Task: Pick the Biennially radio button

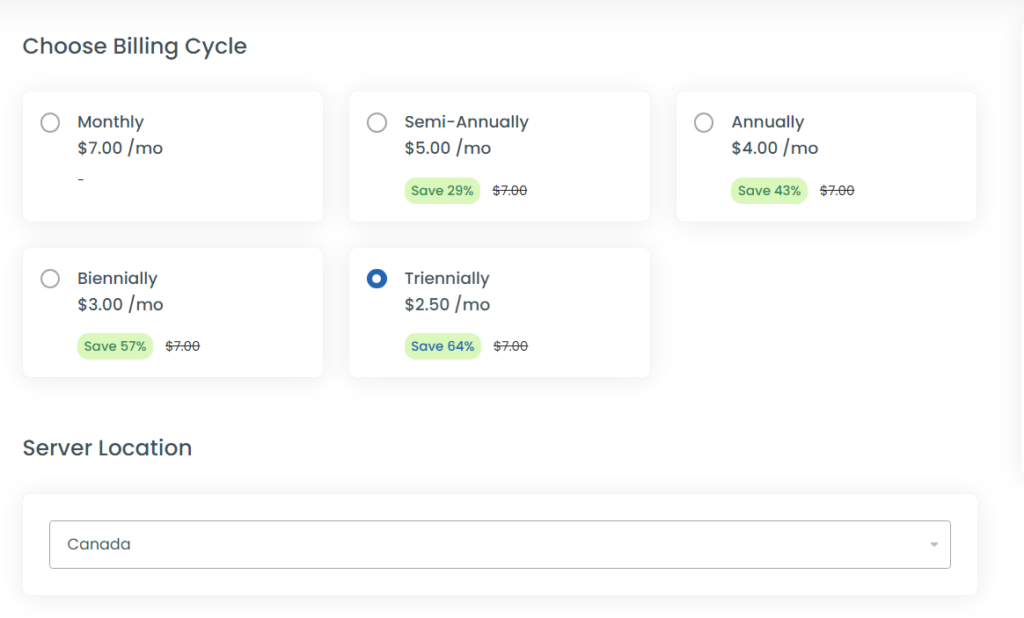Action: point(50,279)
